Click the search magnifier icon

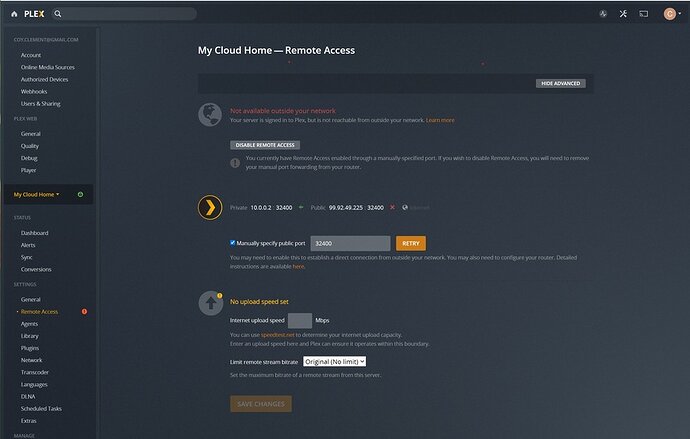click(58, 14)
